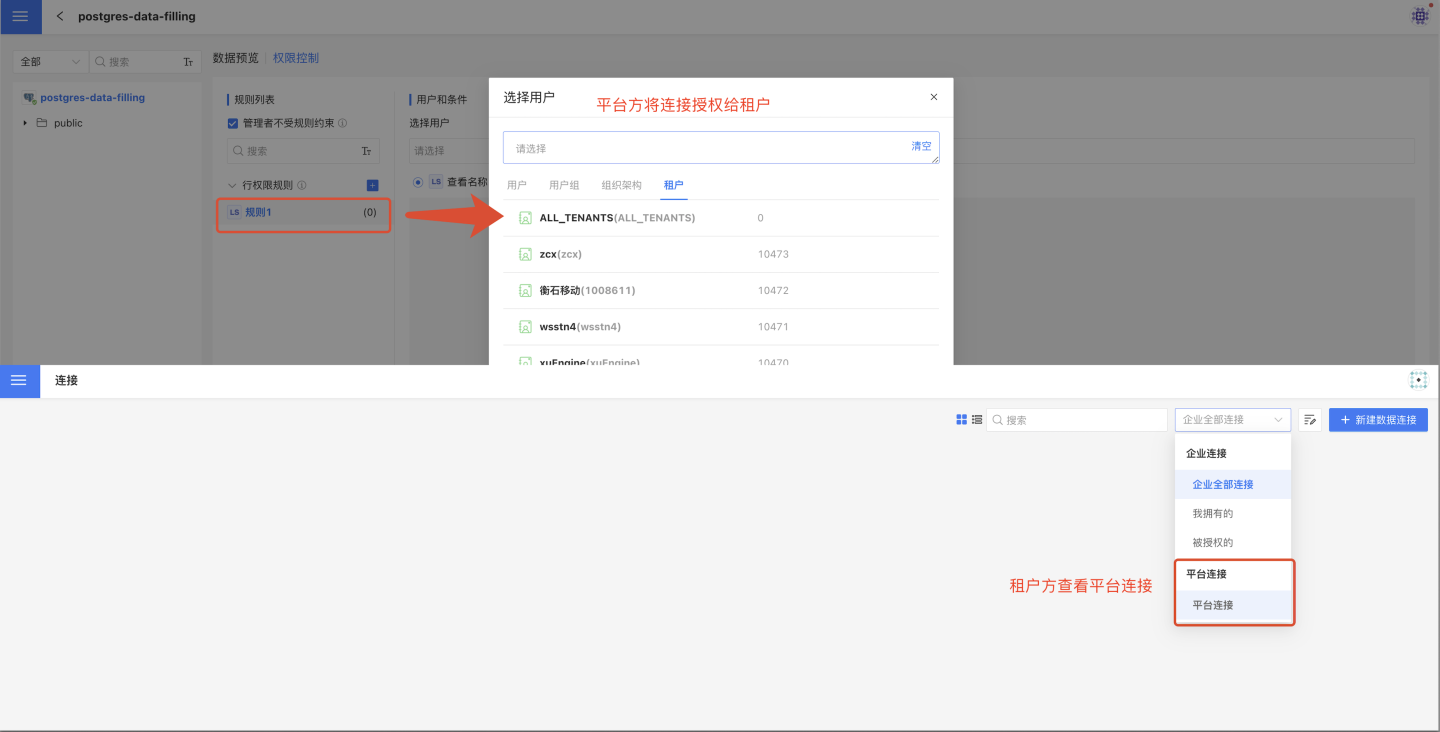Switch to the 用户组 tab
The height and width of the screenshot is (732, 1440).
564,185
